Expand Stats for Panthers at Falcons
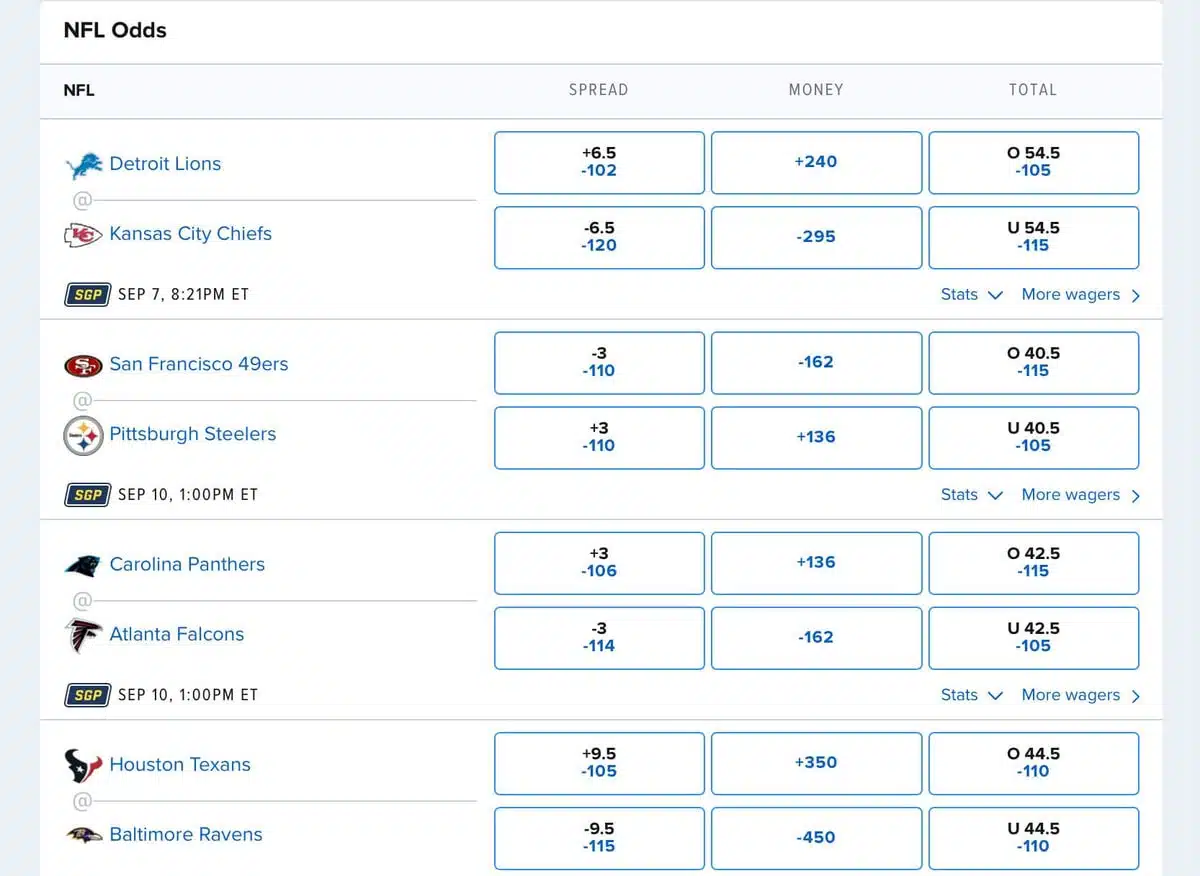Image resolution: width=1200 pixels, height=876 pixels. click(x=971, y=695)
